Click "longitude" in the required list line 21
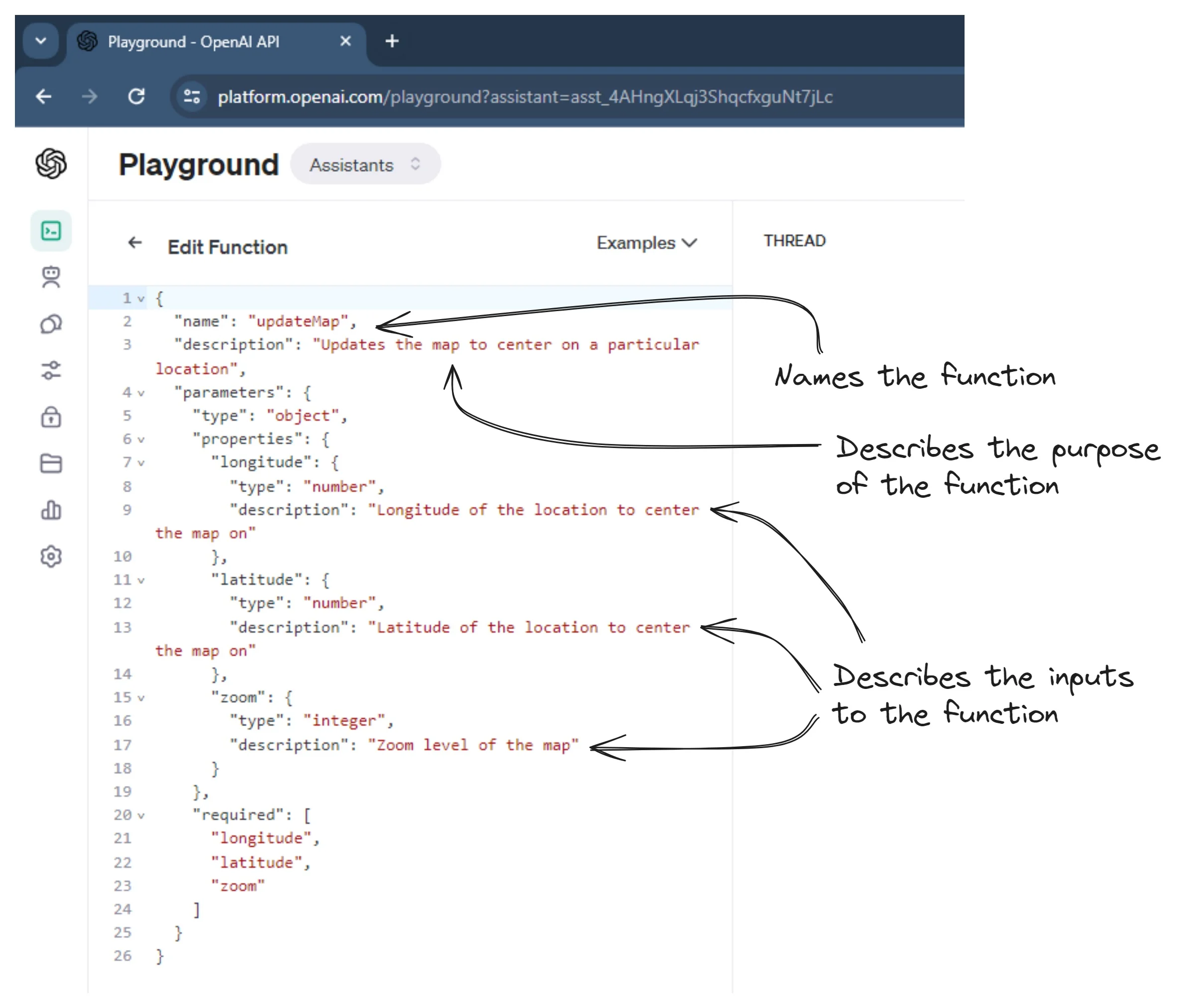Screen dimensions: 1190x1008 click(261, 839)
